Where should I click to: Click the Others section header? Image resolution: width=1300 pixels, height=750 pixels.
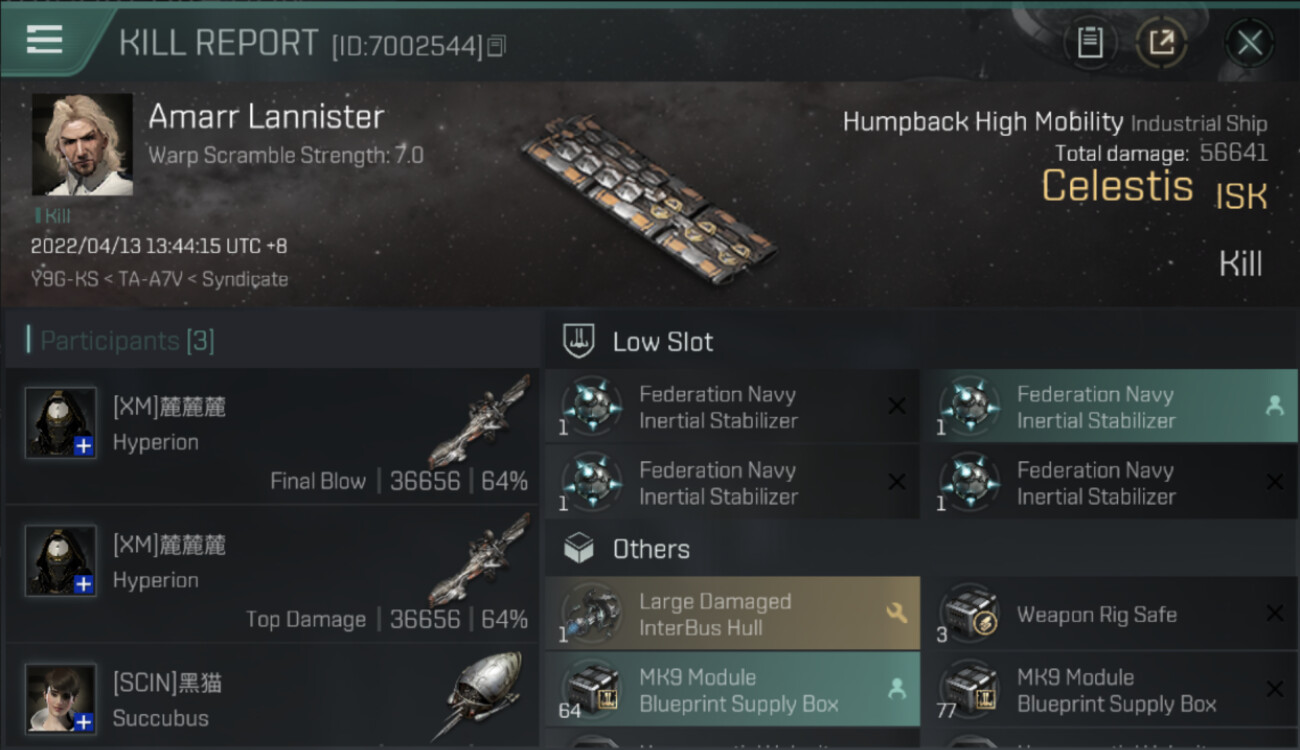pyautogui.click(x=650, y=549)
